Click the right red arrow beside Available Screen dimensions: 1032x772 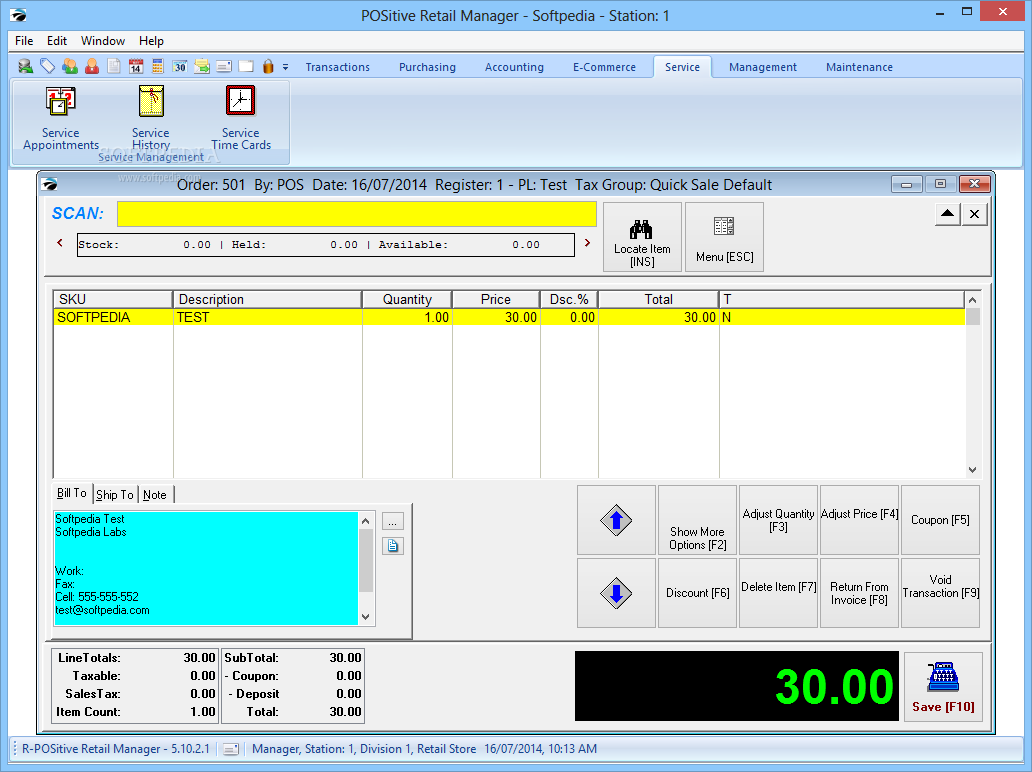tap(588, 243)
